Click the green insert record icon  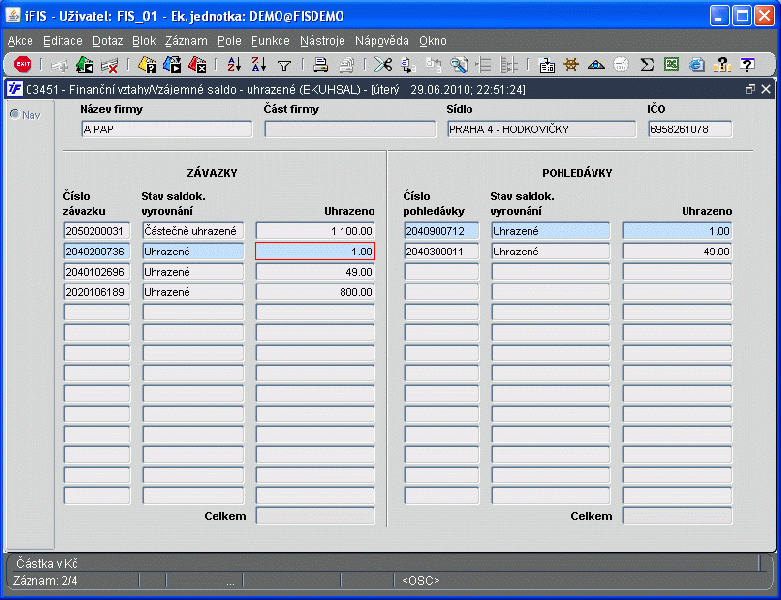click(x=85, y=65)
